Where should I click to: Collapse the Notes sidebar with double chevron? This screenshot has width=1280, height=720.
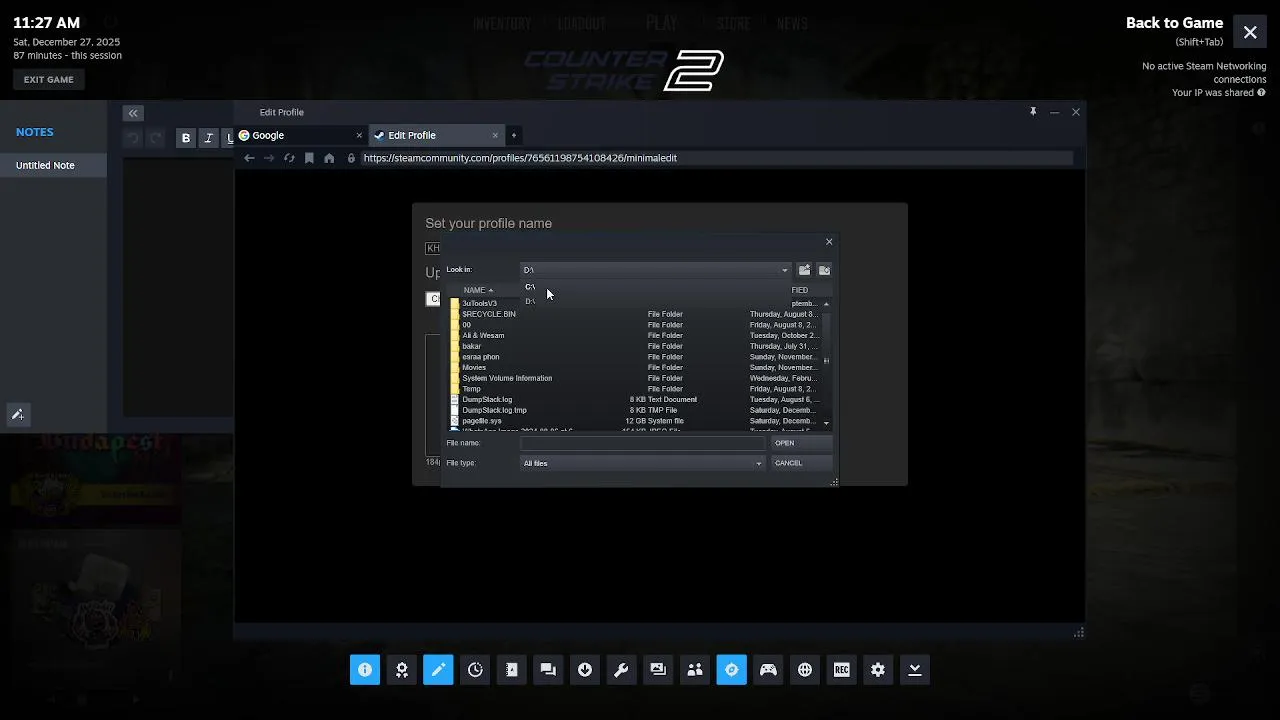tap(133, 113)
